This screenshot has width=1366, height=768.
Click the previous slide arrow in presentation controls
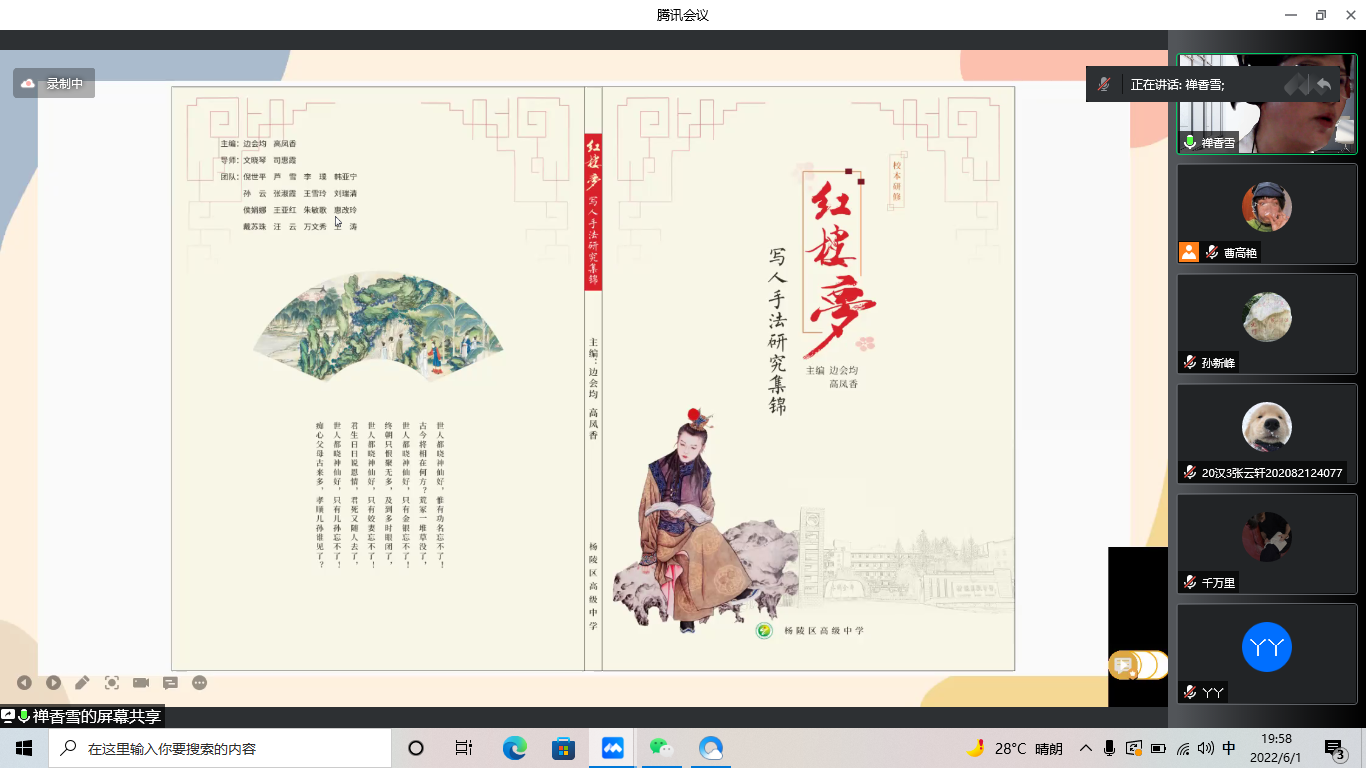pyautogui.click(x=24, y=683)
